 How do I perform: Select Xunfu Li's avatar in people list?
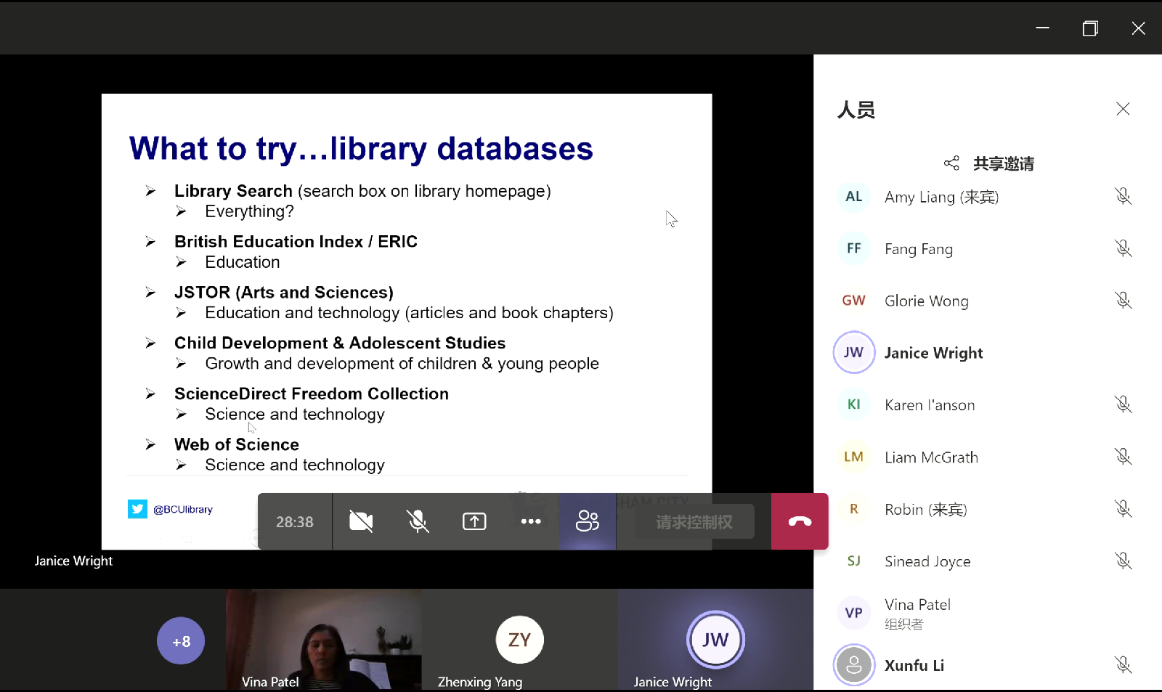point(854,665)
